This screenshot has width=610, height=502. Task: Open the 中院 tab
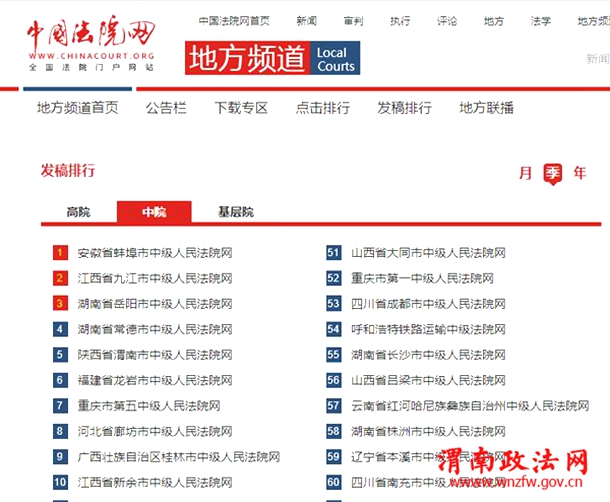pos(154,212)
